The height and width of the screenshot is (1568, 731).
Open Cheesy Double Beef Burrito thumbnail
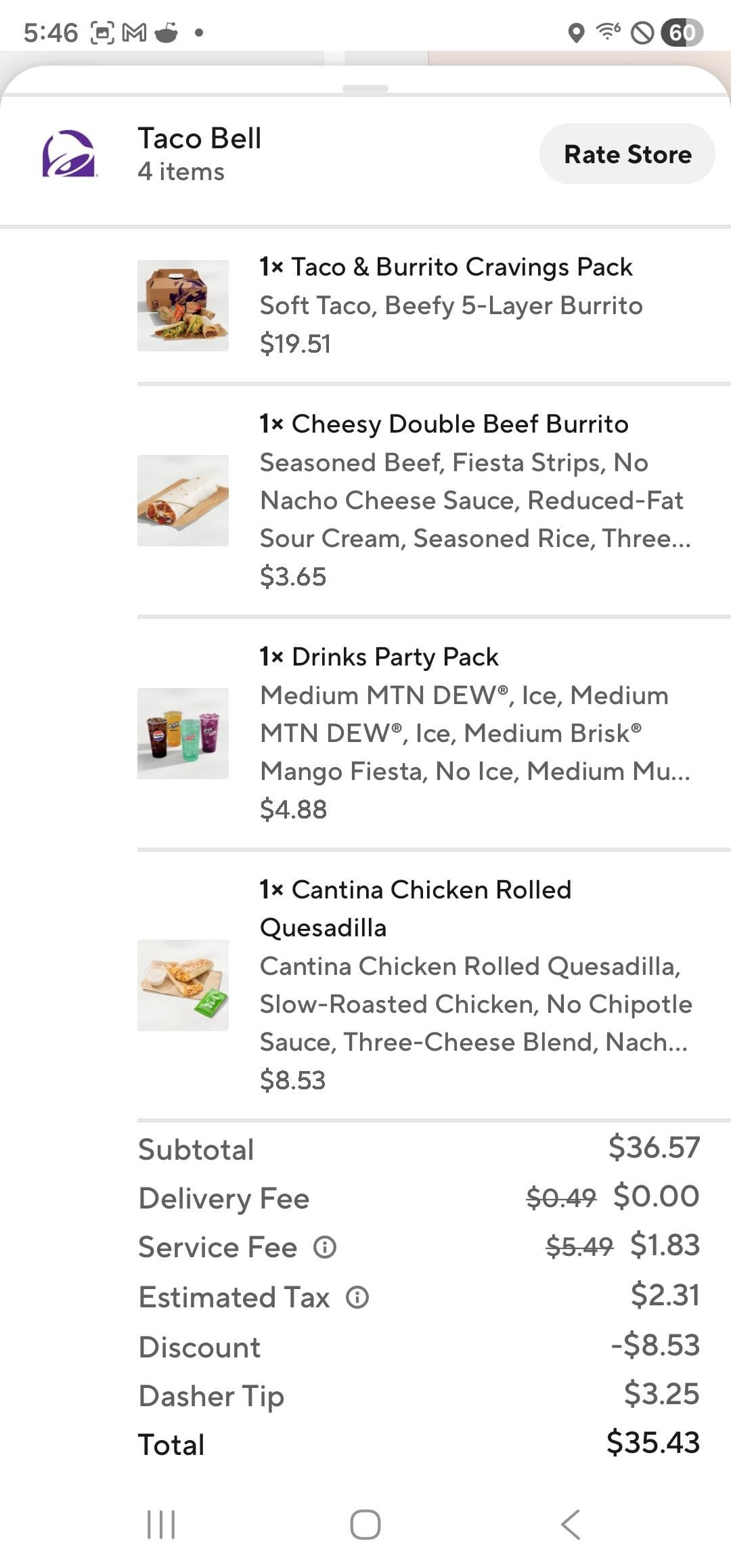183,500
